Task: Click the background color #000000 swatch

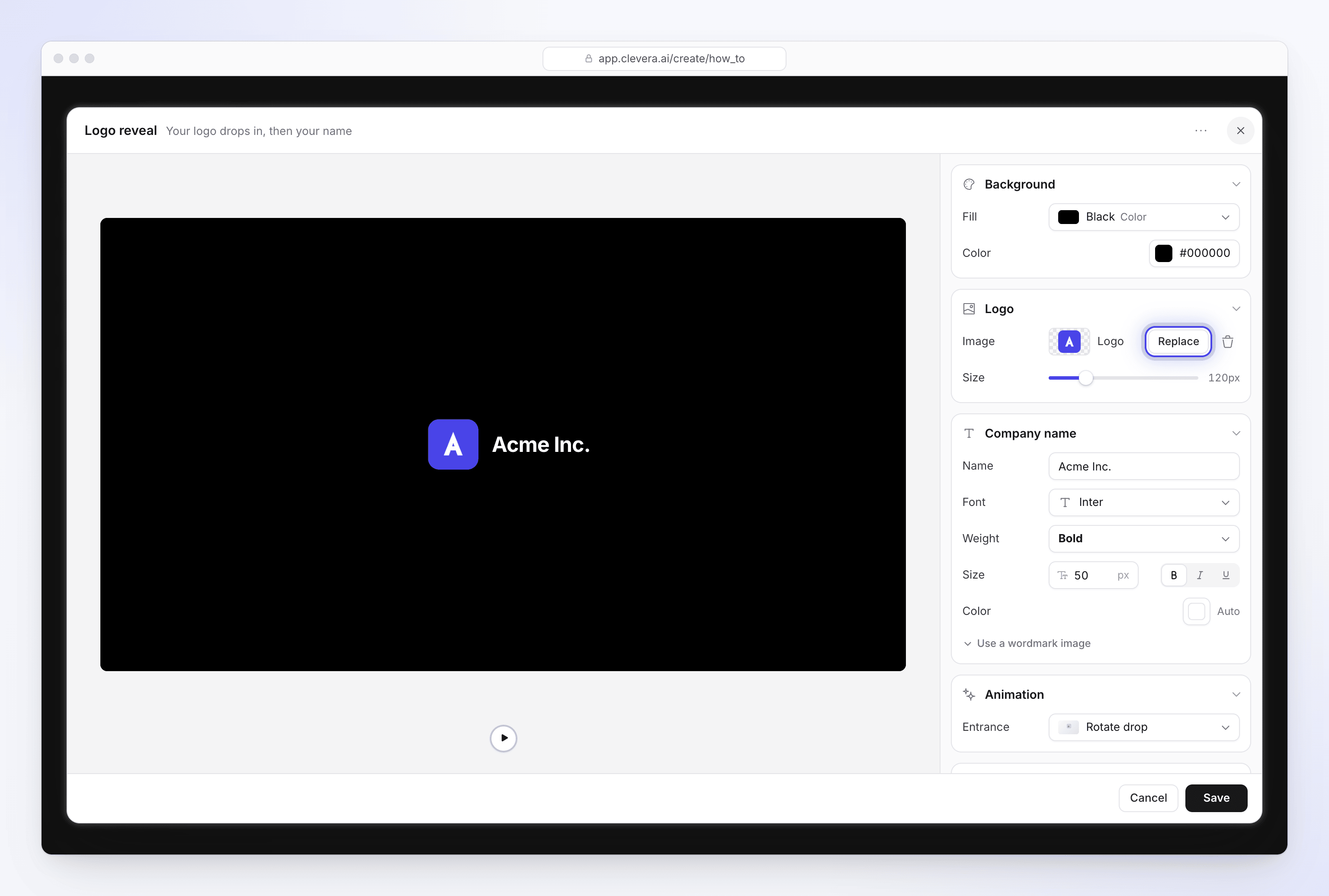Action: [1163, 253]
